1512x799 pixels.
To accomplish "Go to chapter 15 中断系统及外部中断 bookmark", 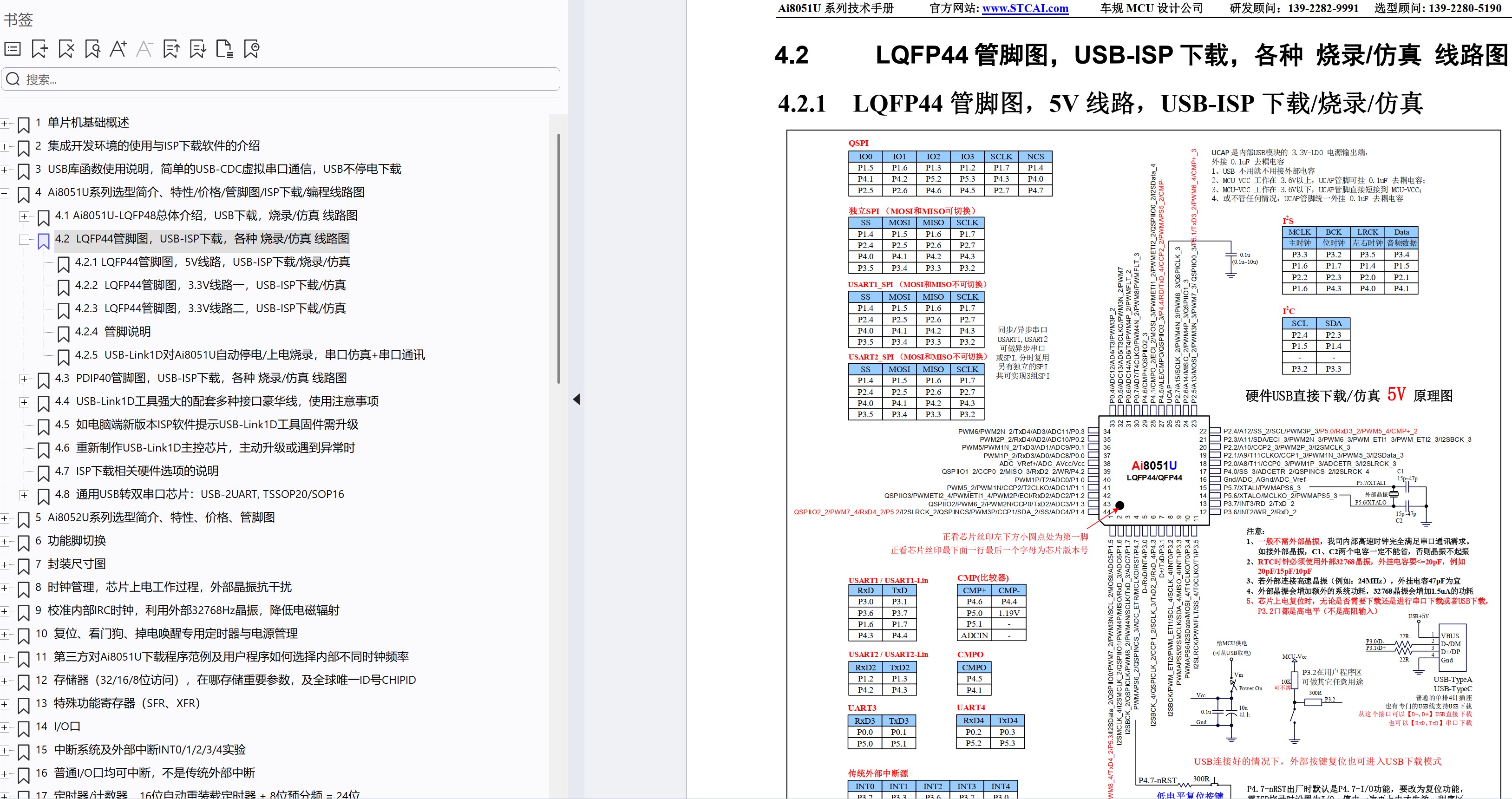I will point(140,750).
